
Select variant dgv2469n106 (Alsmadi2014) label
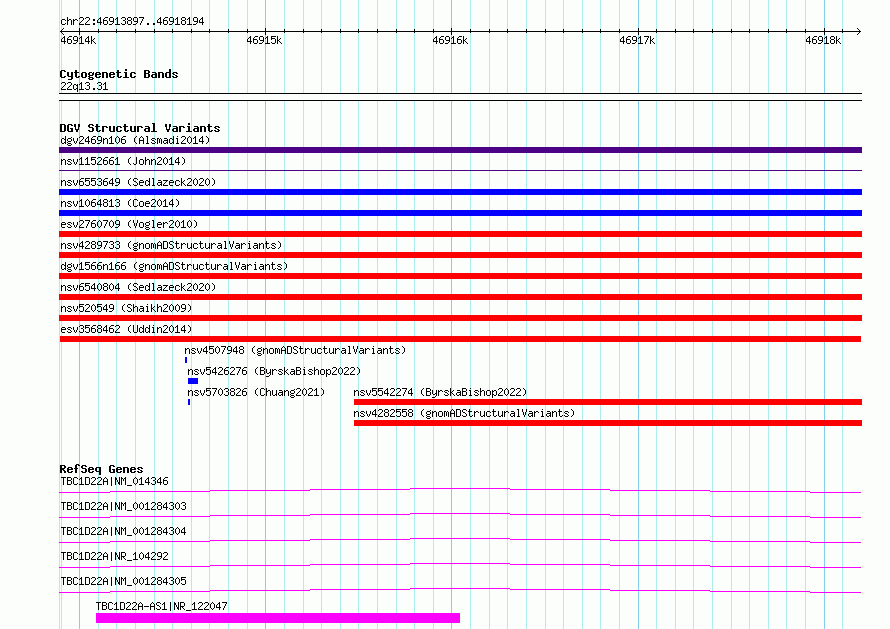click(x=135, y=140)
